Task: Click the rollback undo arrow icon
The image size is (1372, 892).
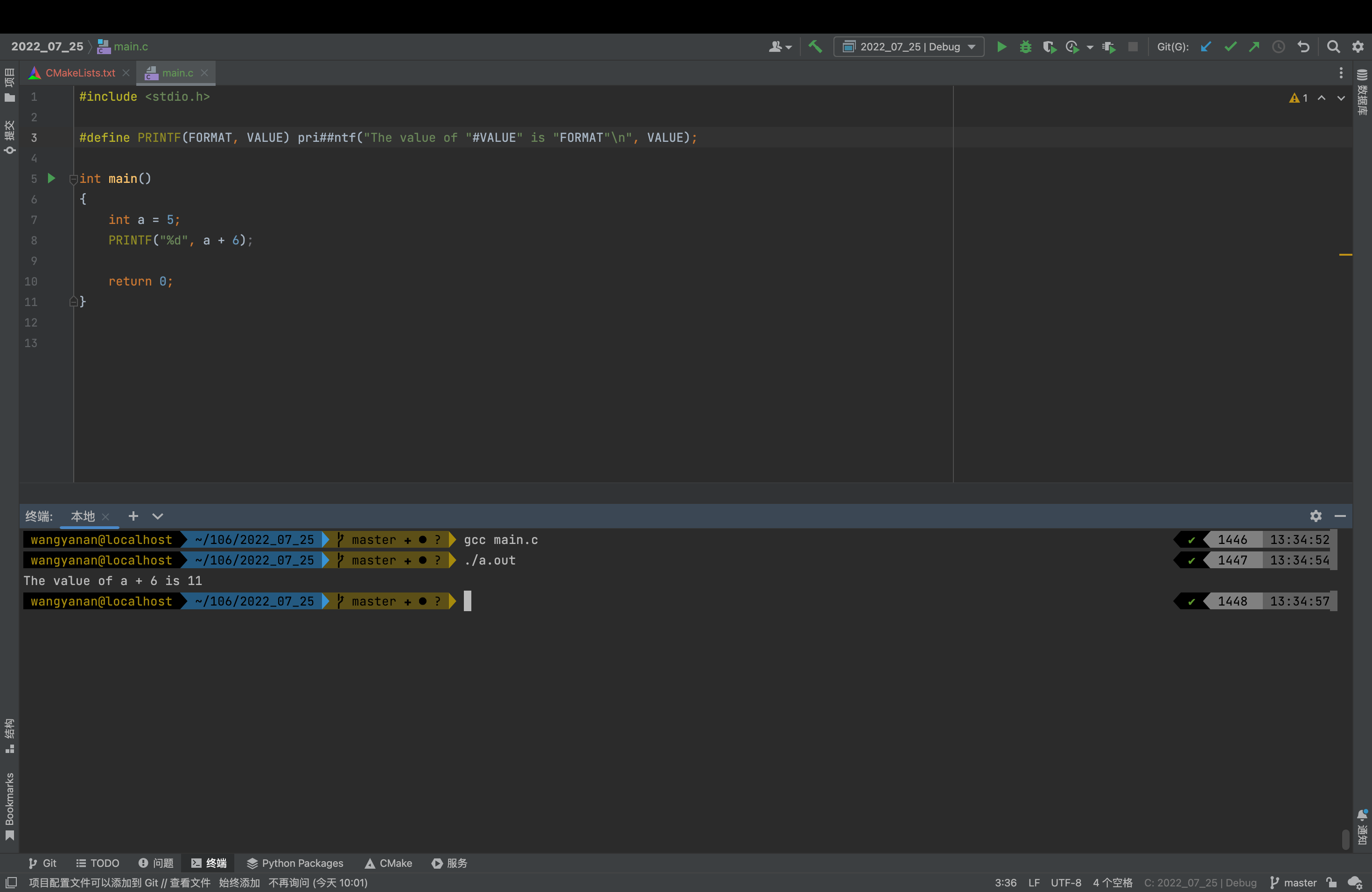Action: [1303, 47]
